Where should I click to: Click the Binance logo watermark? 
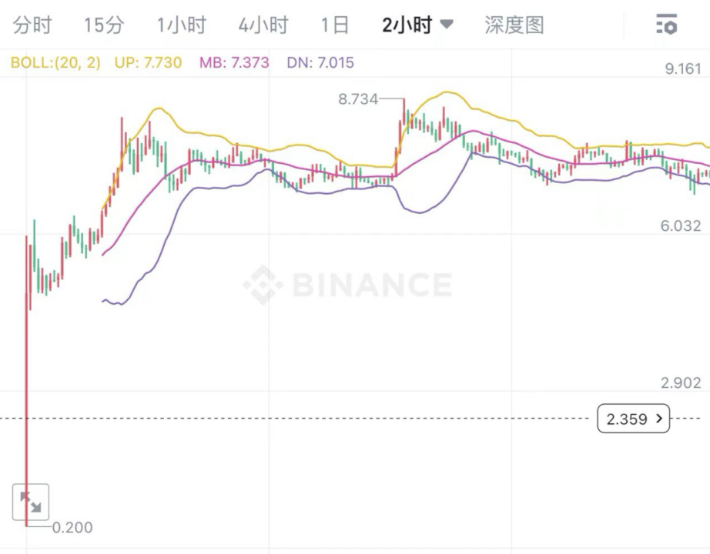click(x=347, y=285)
